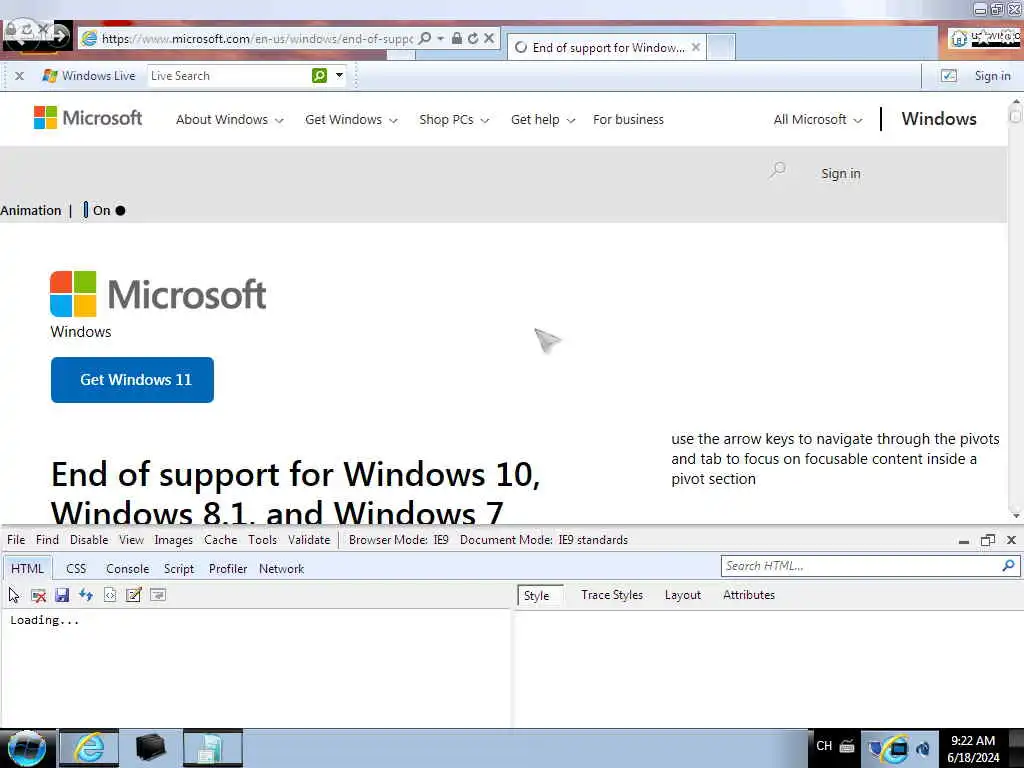Viewport: 1024px width, 768px height.
Task: Click the Windows brand link in the header
Action: tap(939, 119)
